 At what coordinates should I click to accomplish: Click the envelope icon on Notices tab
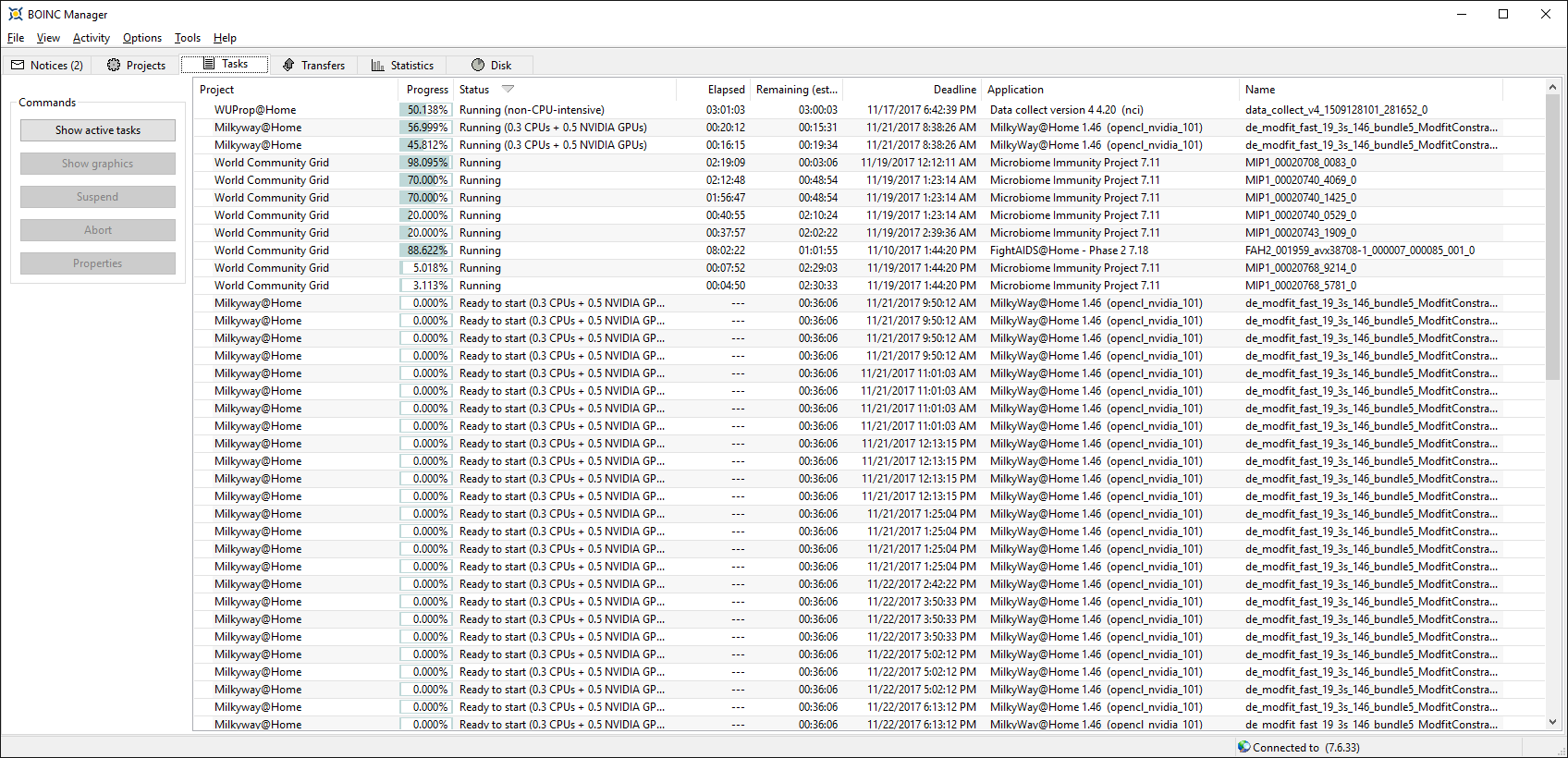(x=18, y=65)
